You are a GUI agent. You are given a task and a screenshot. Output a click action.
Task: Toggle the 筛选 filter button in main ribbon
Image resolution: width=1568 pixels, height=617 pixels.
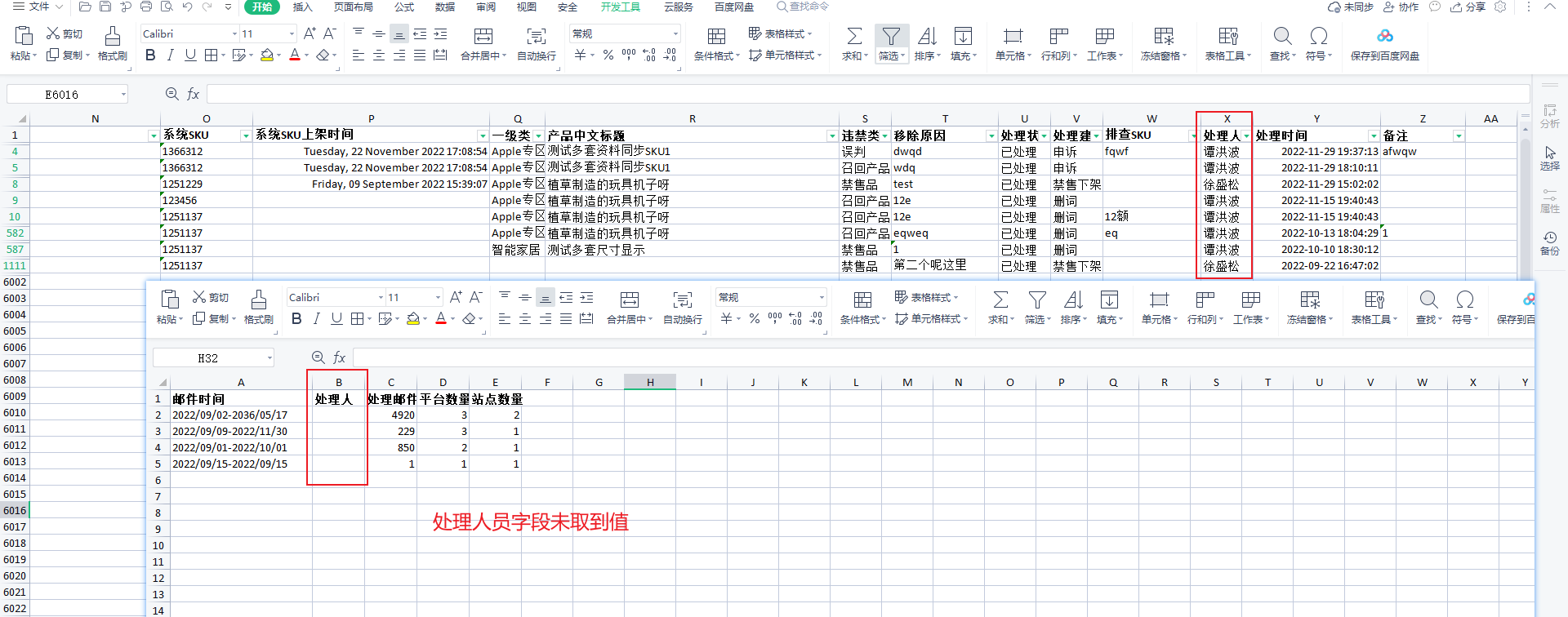891,43
